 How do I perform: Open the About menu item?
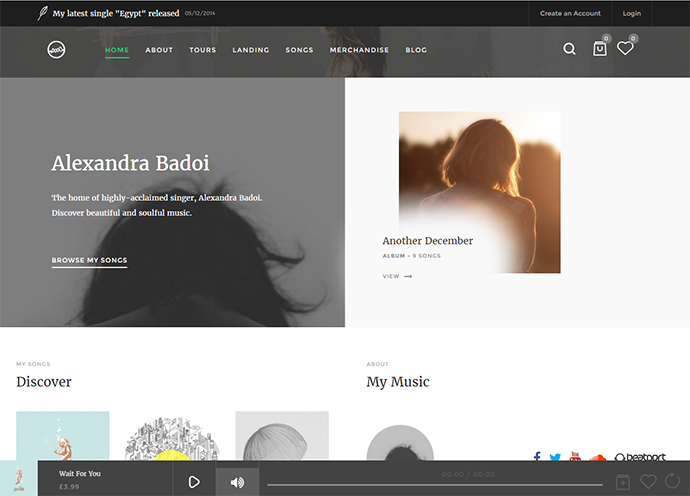pos(159,50)
